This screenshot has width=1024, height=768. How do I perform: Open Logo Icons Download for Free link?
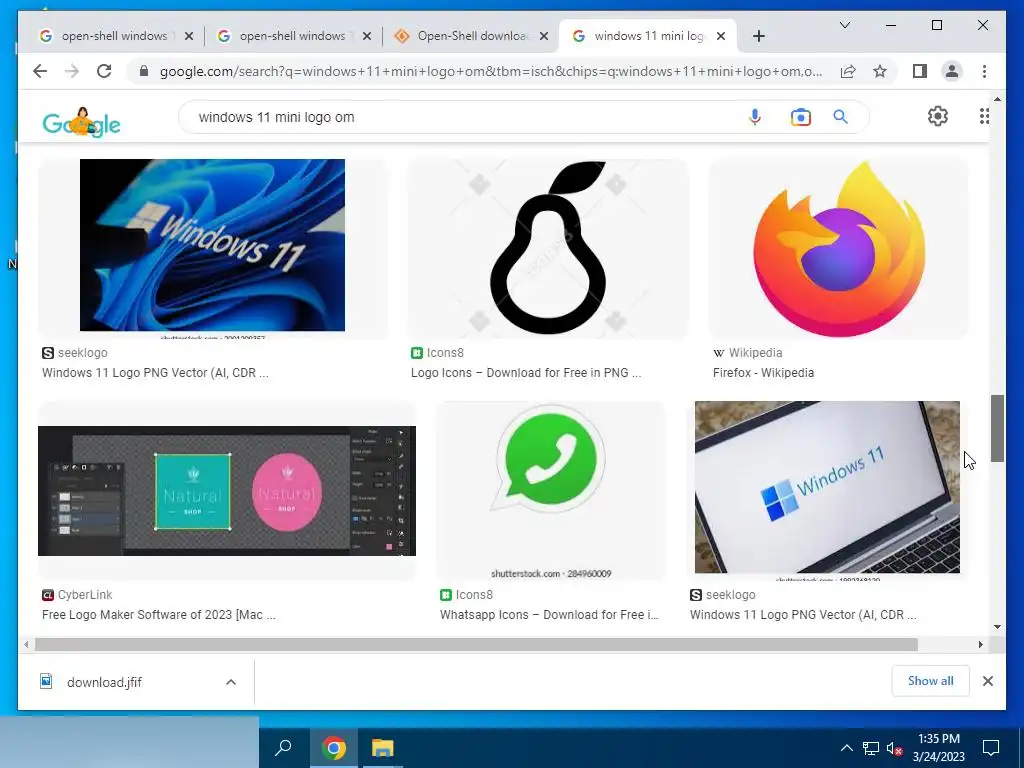tap(526, 373)
